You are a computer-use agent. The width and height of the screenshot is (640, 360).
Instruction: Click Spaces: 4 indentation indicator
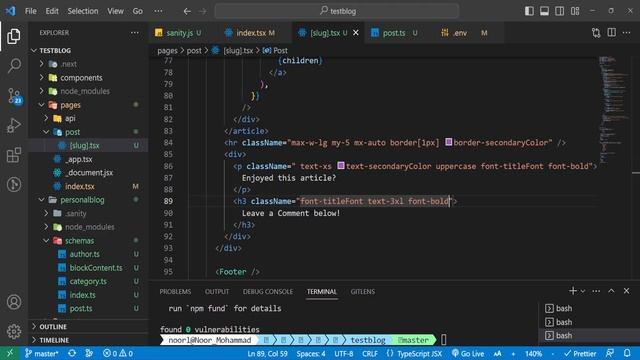click(x=311, y=353)
